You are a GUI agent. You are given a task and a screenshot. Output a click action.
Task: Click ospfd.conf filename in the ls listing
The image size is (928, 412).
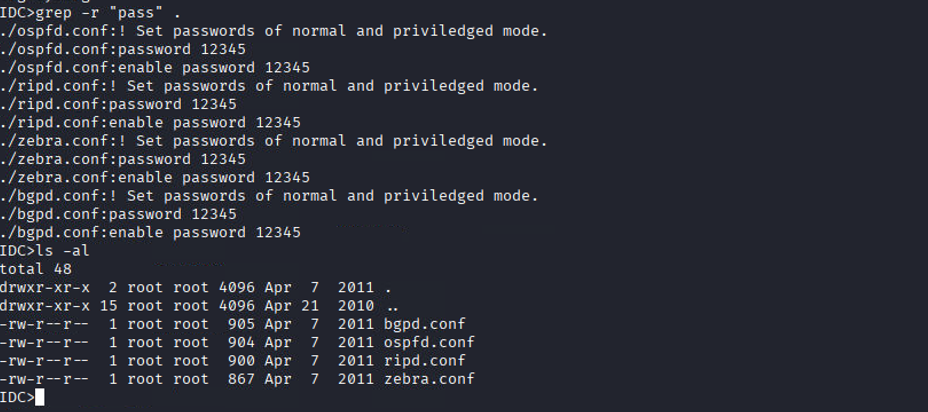point(428,342)
